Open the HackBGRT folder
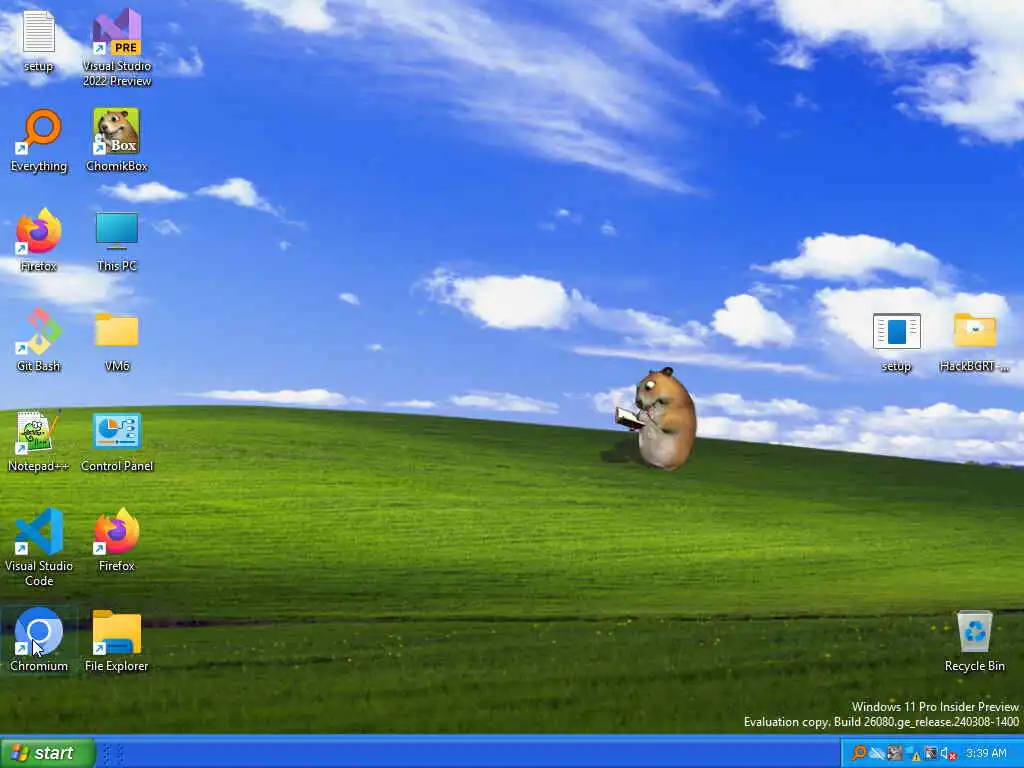This screenshot has height=768, width=1024. 974,340
